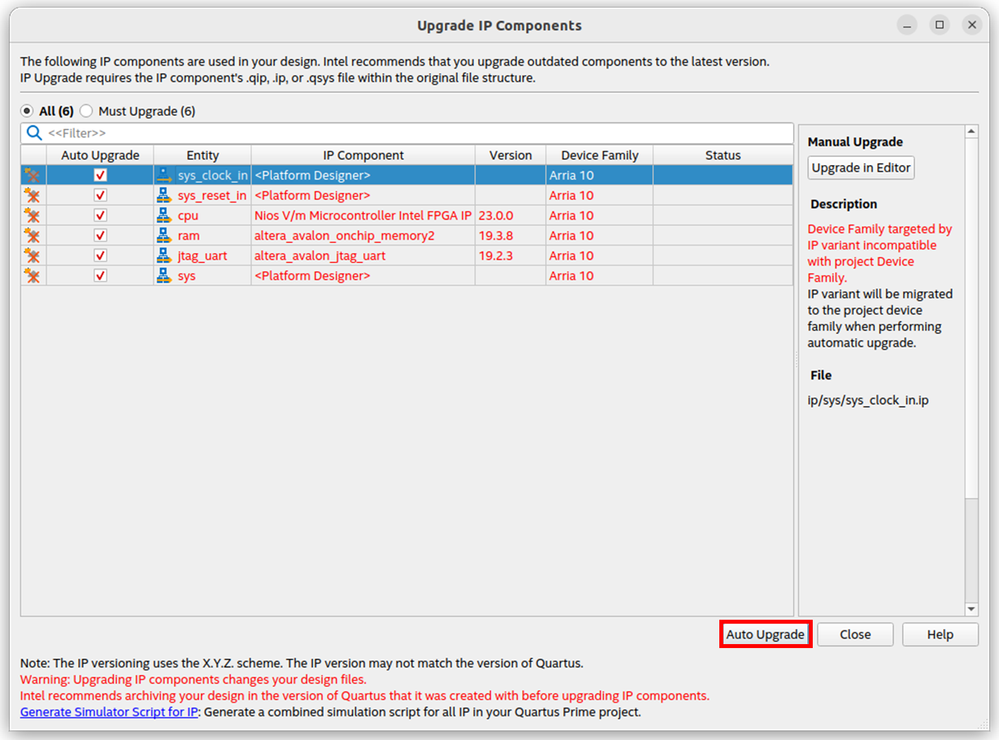999x740 pixels.
Task: Click the Close button
Action: coord(855,634)
